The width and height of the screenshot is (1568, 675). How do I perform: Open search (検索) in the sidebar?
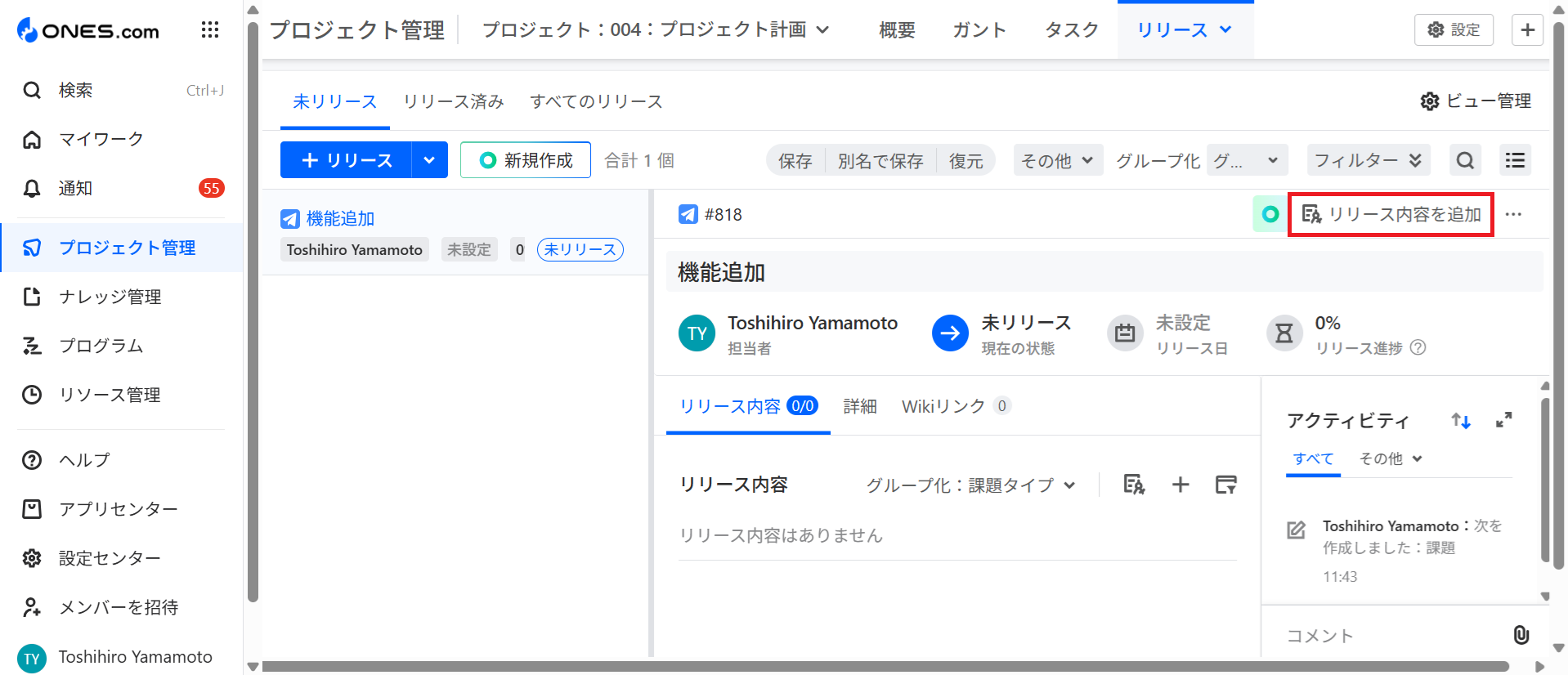(x=123, y=90)
